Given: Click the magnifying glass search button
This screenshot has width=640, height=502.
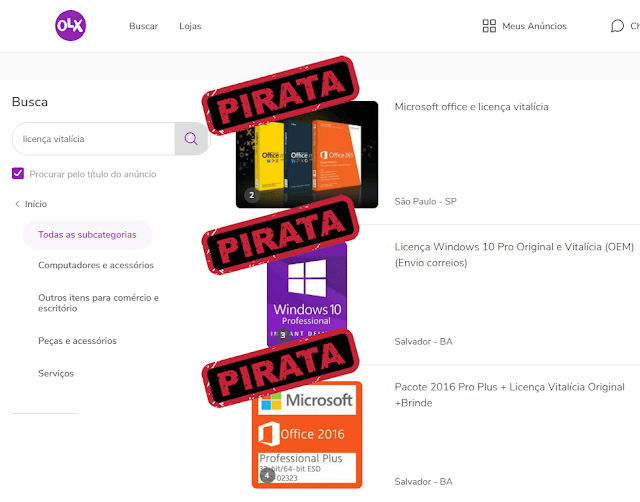Looking at the screenshot, I should coord(191,139).
